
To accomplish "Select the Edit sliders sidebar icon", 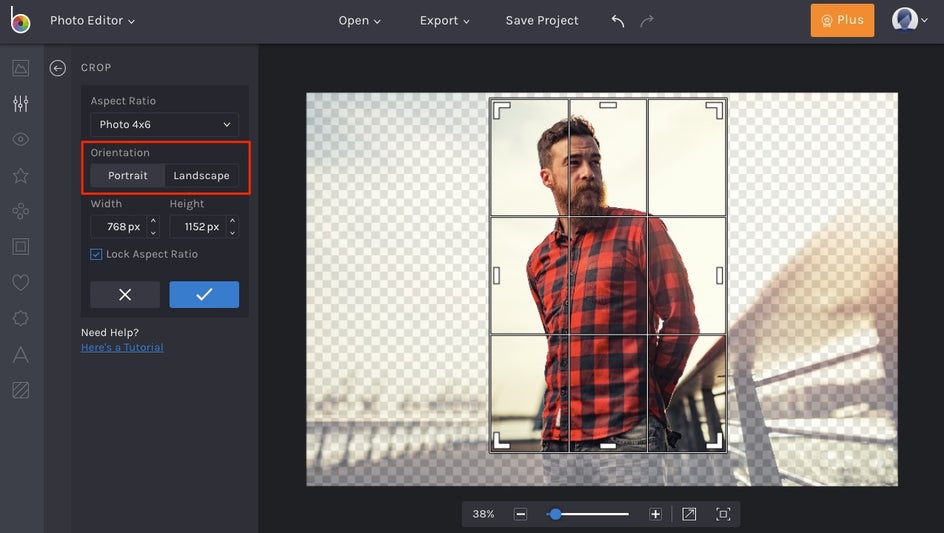I will (x=21, y=104).
